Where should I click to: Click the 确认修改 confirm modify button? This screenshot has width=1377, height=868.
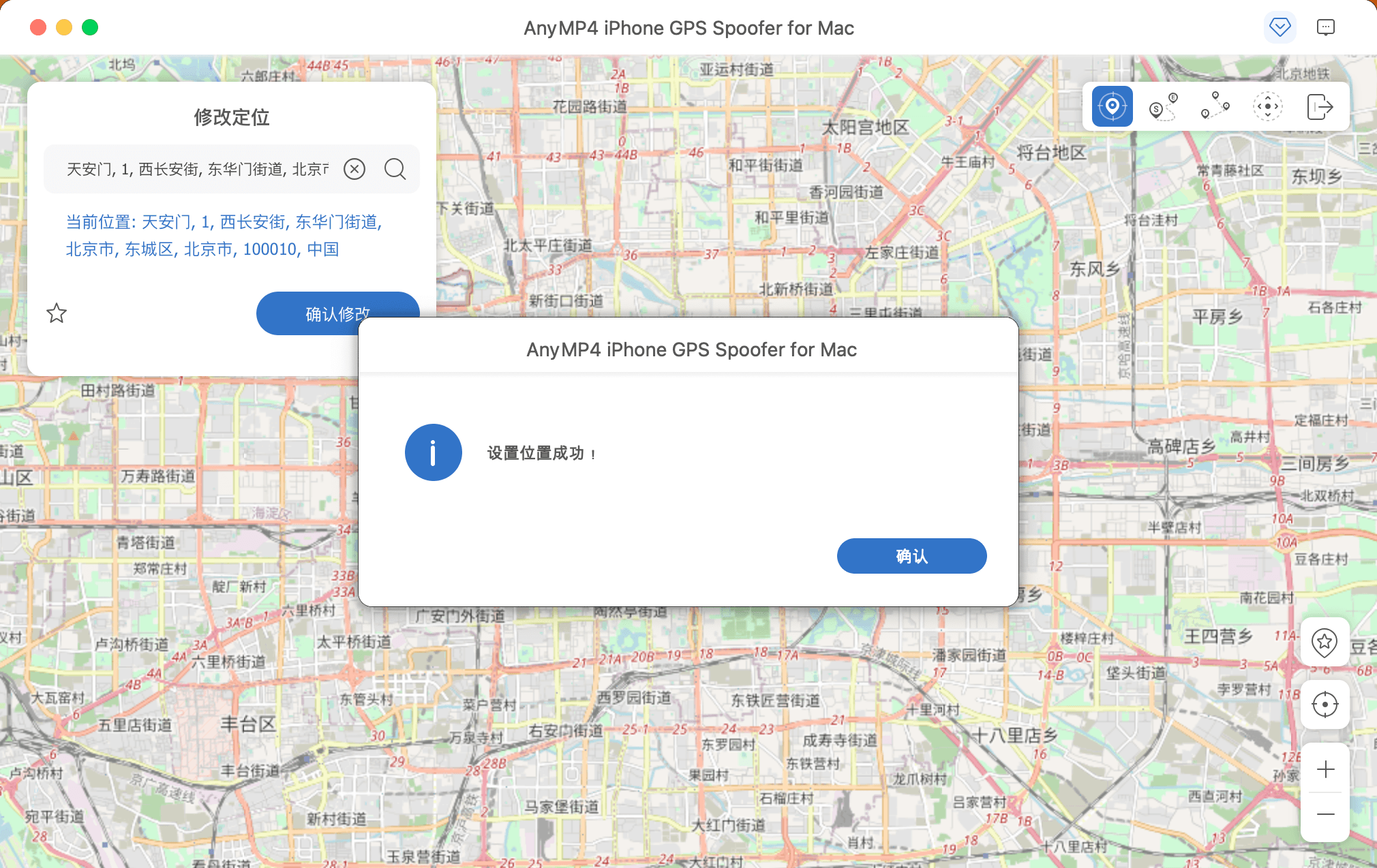click(337, 313)
